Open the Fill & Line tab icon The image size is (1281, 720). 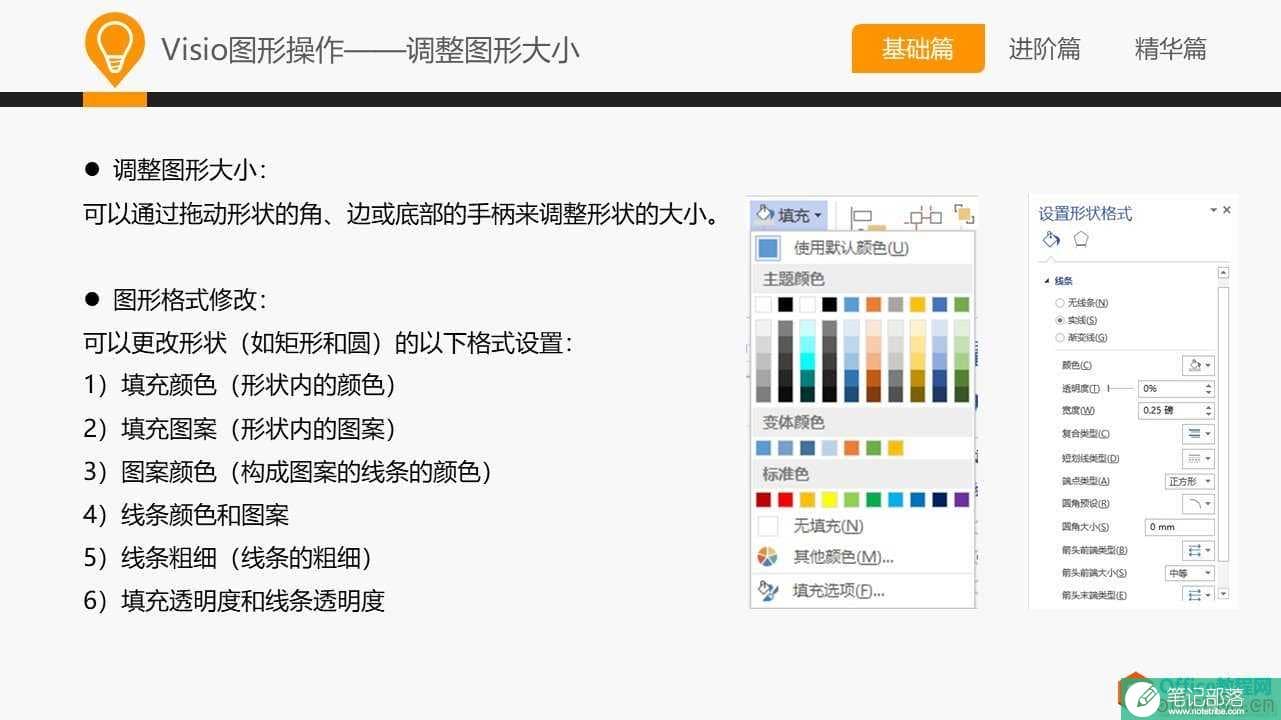1051,239
